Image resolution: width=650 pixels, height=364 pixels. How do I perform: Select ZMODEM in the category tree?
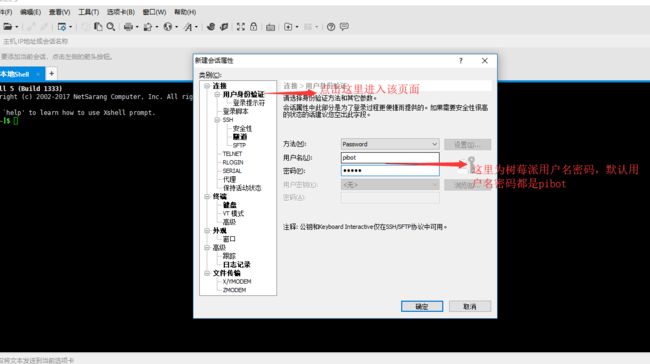pyautogui.click(x=234, y=290)
